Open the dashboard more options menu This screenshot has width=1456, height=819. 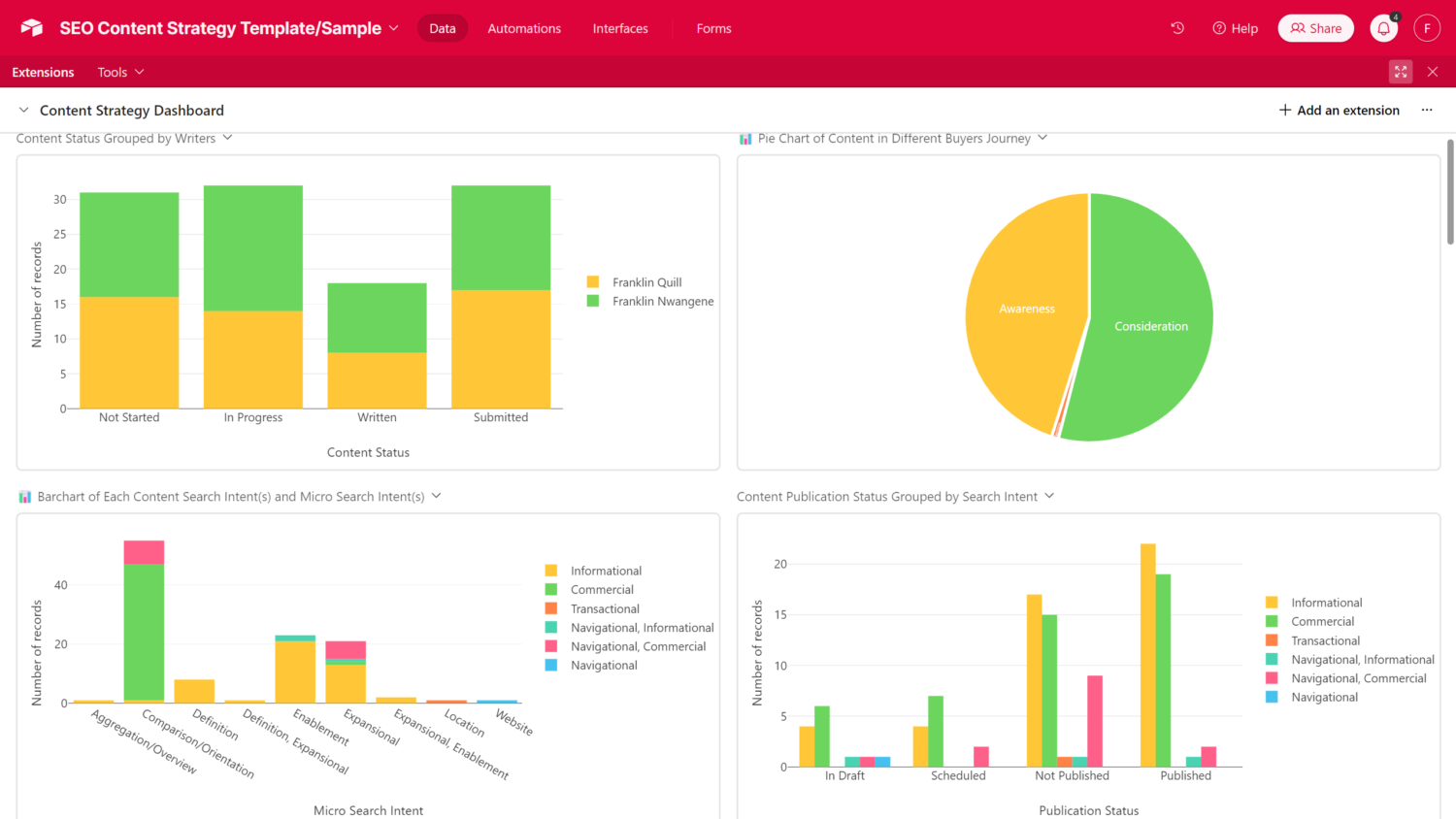[x=1426, y=111]
